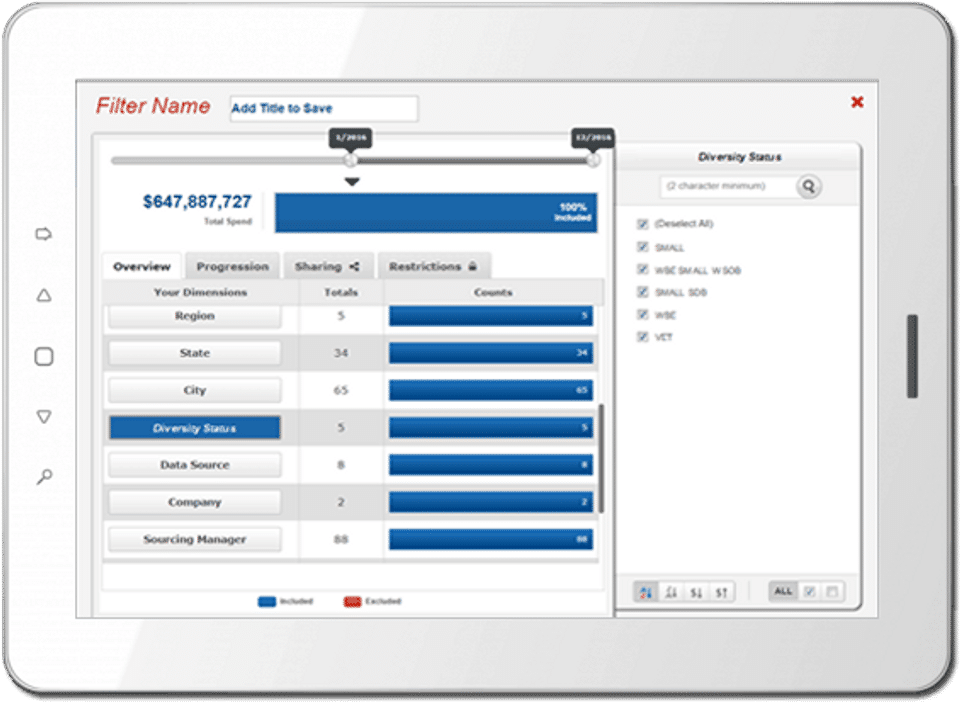960x702 pixels.
Task: Click the $647,887,727 total spend value
Action: (197, 202)
